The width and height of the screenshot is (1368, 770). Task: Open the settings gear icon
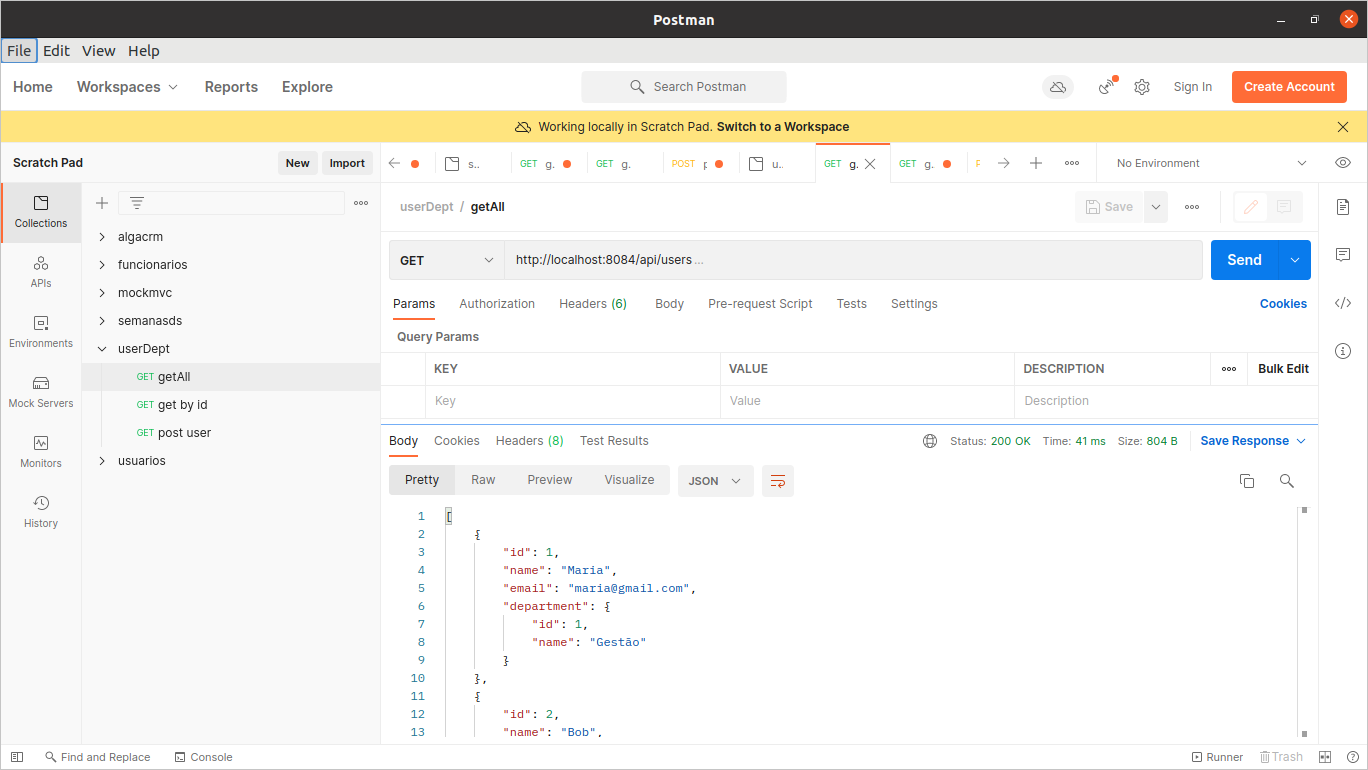point(1142,87)
